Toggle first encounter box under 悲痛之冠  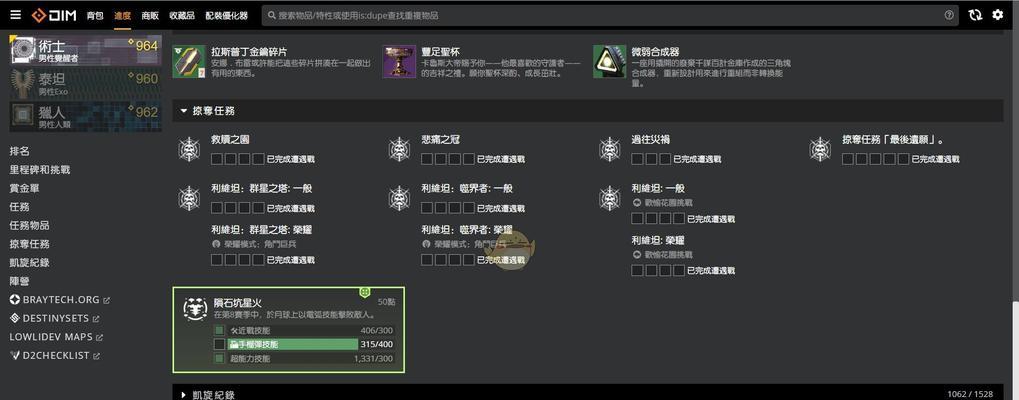[x=427, y=159]
